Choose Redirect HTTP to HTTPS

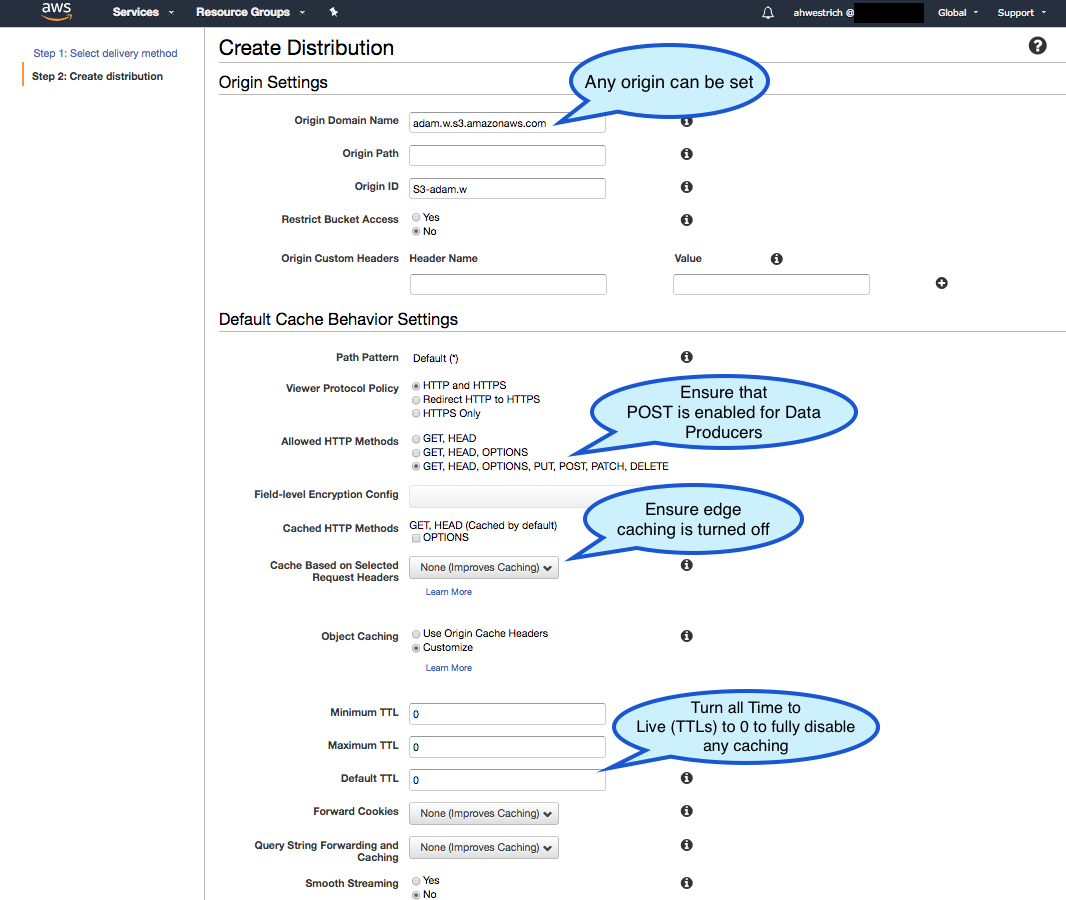pyautogui.click(x=416, y=400)
